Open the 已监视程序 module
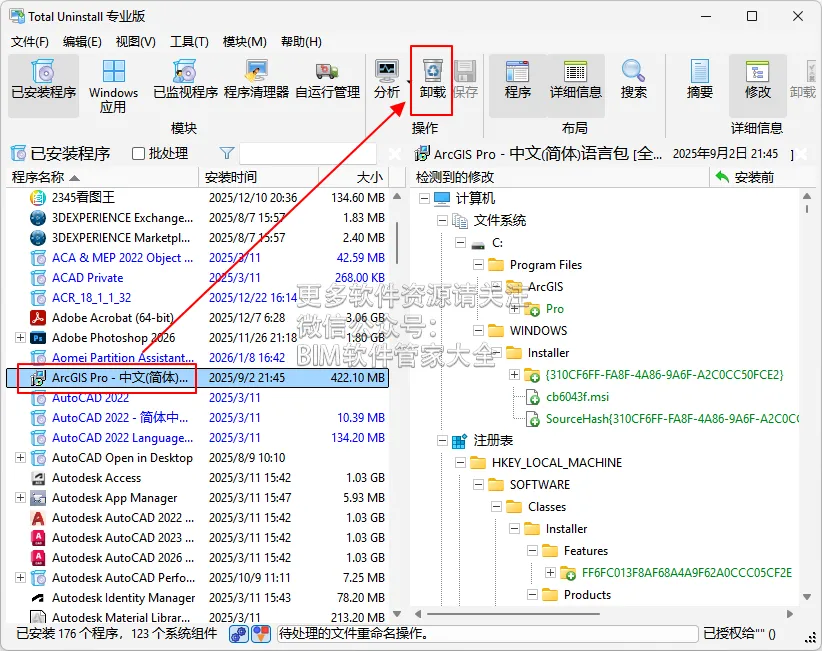This screenshot has height=651, width=822. [x=185, y=79]
